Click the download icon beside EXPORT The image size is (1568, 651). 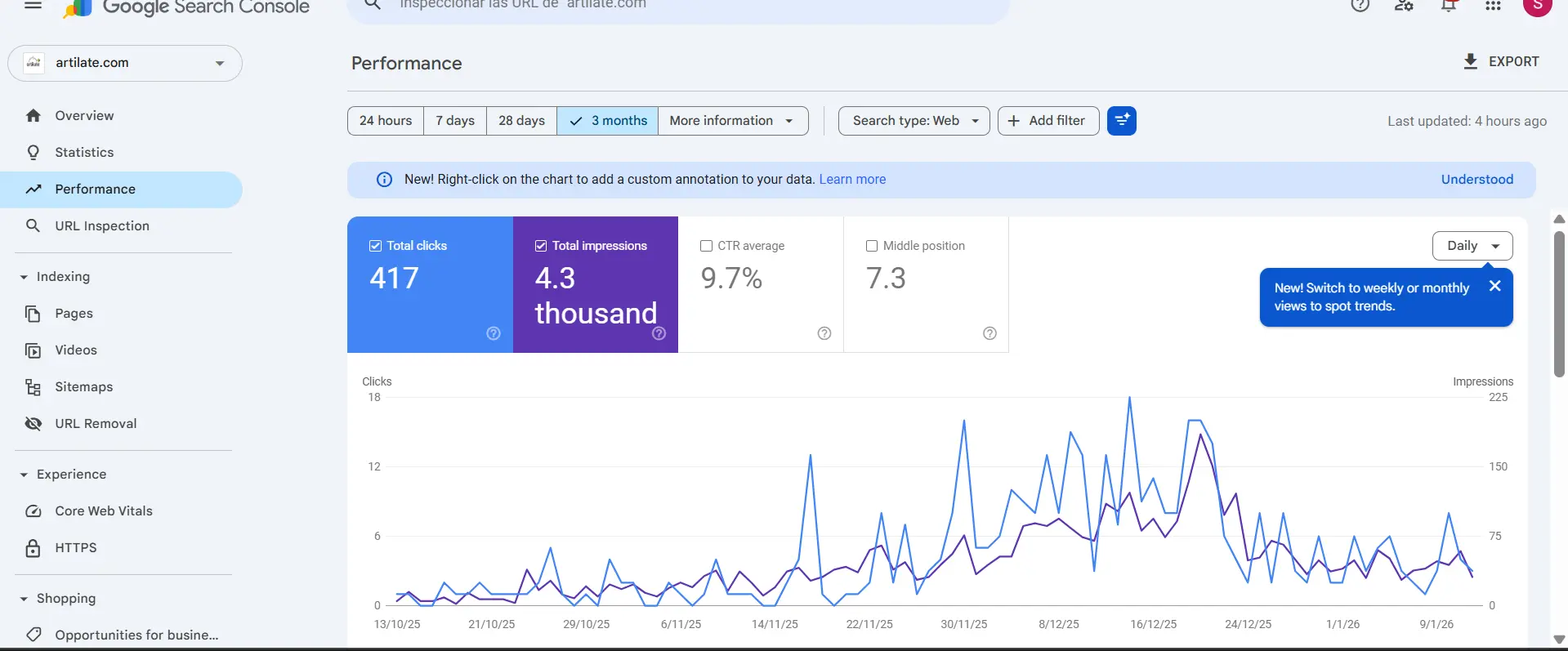(1470, 62)
